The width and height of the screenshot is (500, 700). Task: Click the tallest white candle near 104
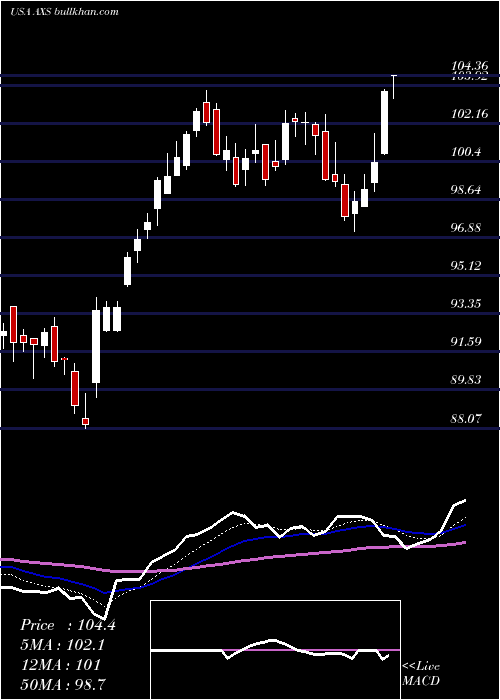[x=384, y=122]
